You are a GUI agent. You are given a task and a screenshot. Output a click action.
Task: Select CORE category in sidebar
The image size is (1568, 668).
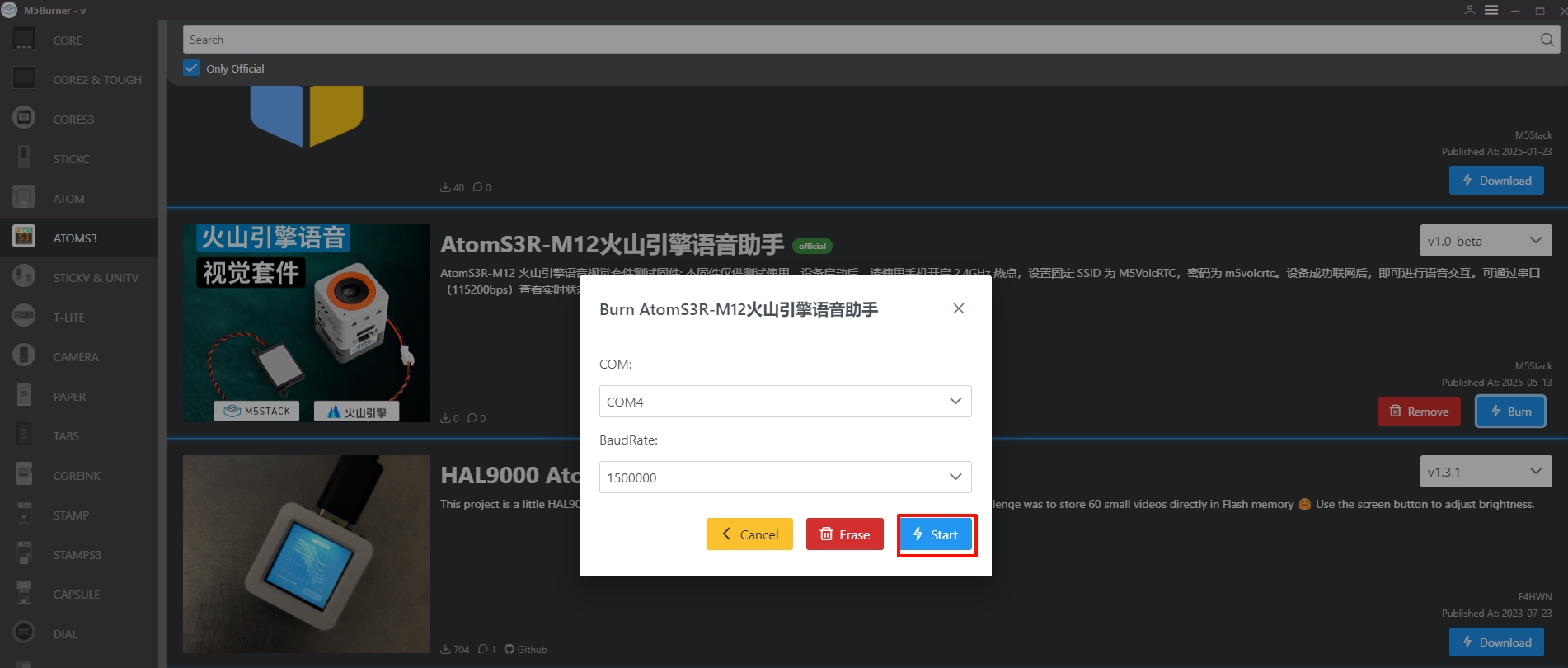[79, 40]
